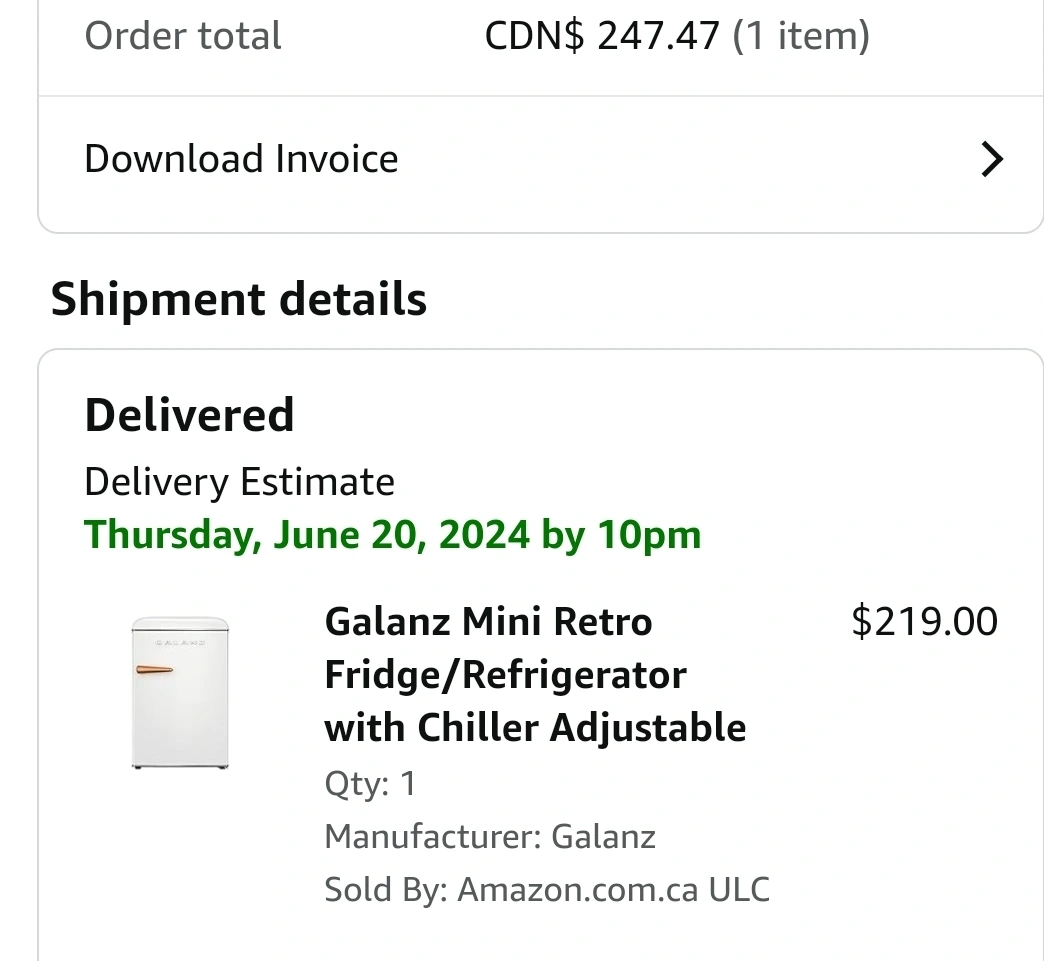This screenshot has height=961, width=1044.
Task: Click the Delivery Estimate label
Action: (x=239, y=482)
